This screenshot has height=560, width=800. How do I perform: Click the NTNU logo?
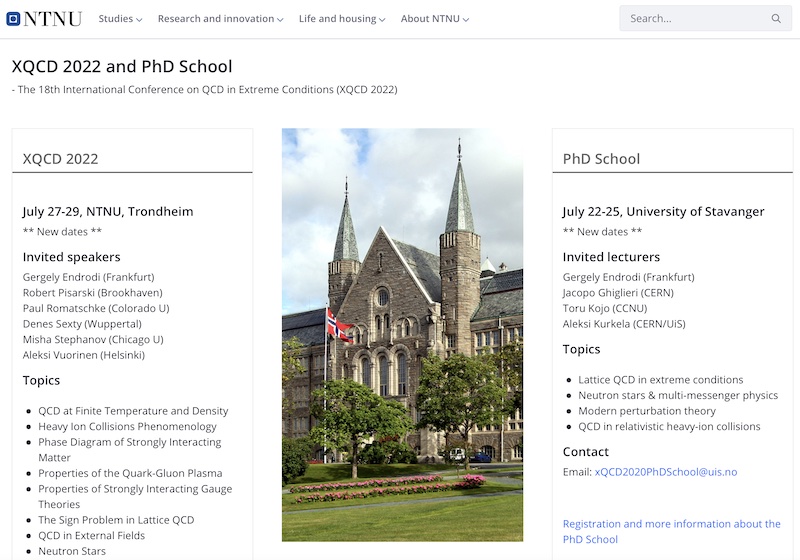[x=44, y=19]
